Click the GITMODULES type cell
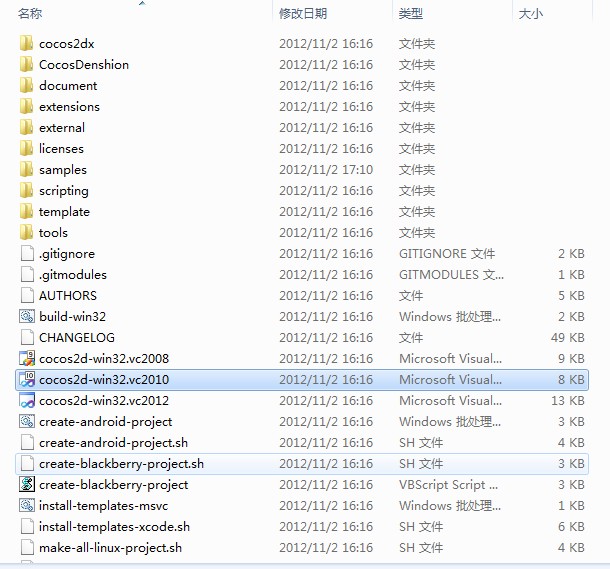Viewport: 610px width, 569px height. (x=451, y=275)
